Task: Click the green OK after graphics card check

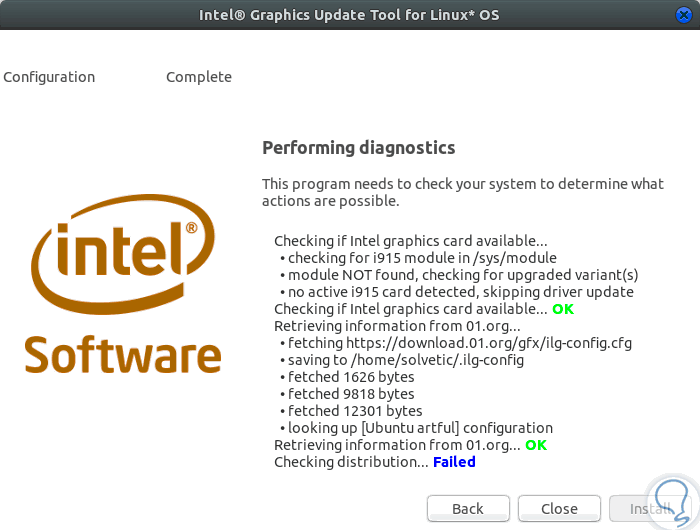Action: coord(563,309)
